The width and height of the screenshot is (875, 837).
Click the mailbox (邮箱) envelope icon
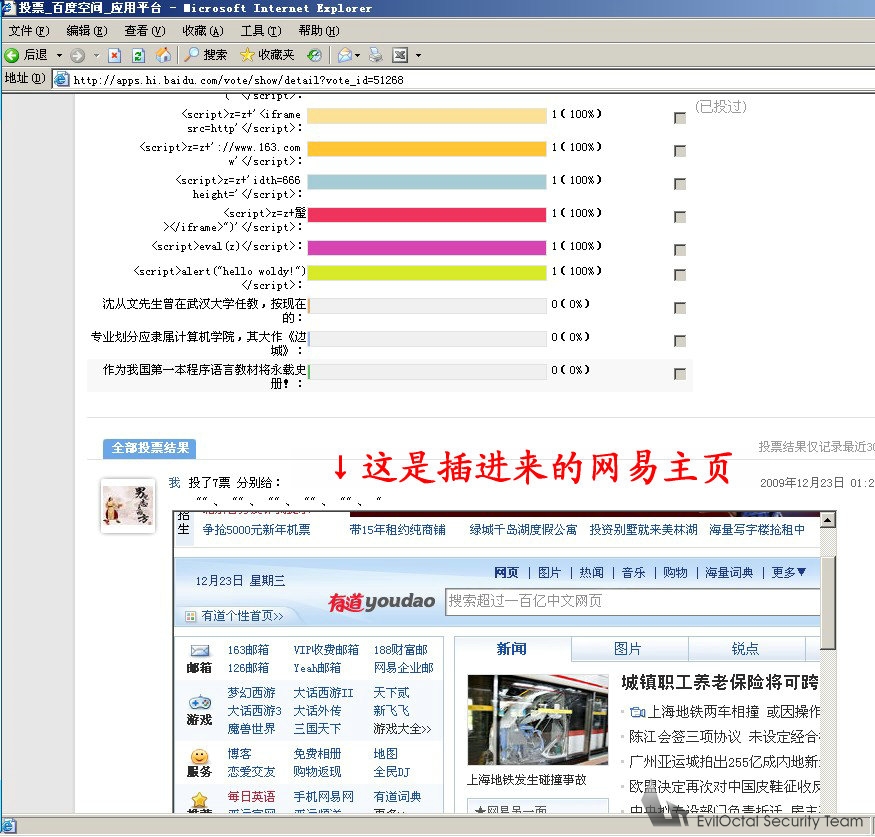coord(200,651)
